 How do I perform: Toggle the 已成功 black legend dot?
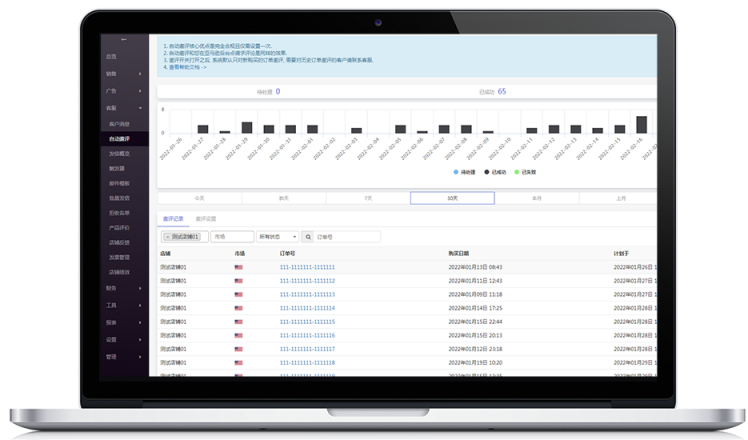tap(486, 172)
